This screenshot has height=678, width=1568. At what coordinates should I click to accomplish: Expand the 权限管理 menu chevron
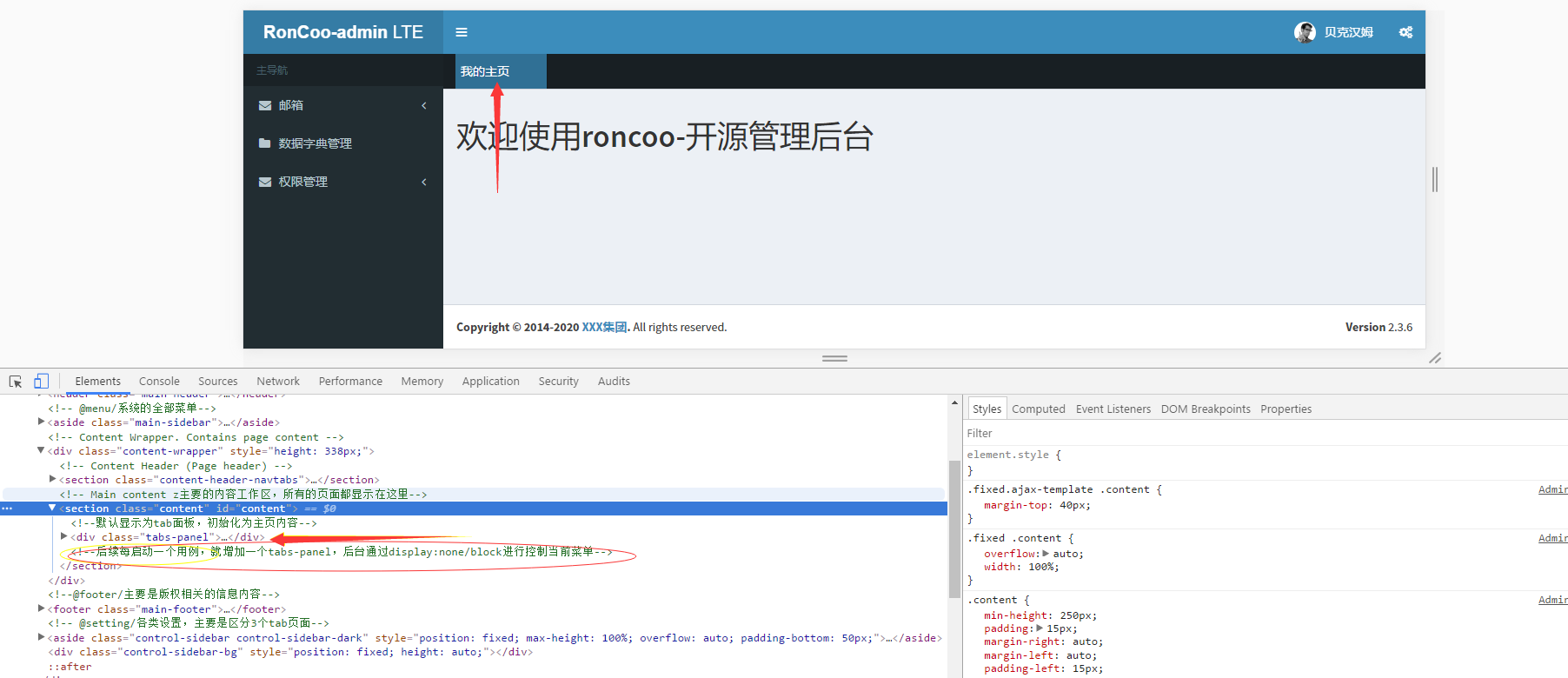[424, 182]
